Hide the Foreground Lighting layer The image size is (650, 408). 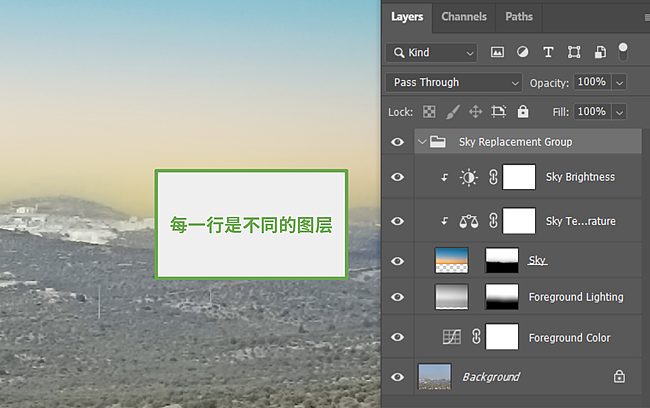398,297
